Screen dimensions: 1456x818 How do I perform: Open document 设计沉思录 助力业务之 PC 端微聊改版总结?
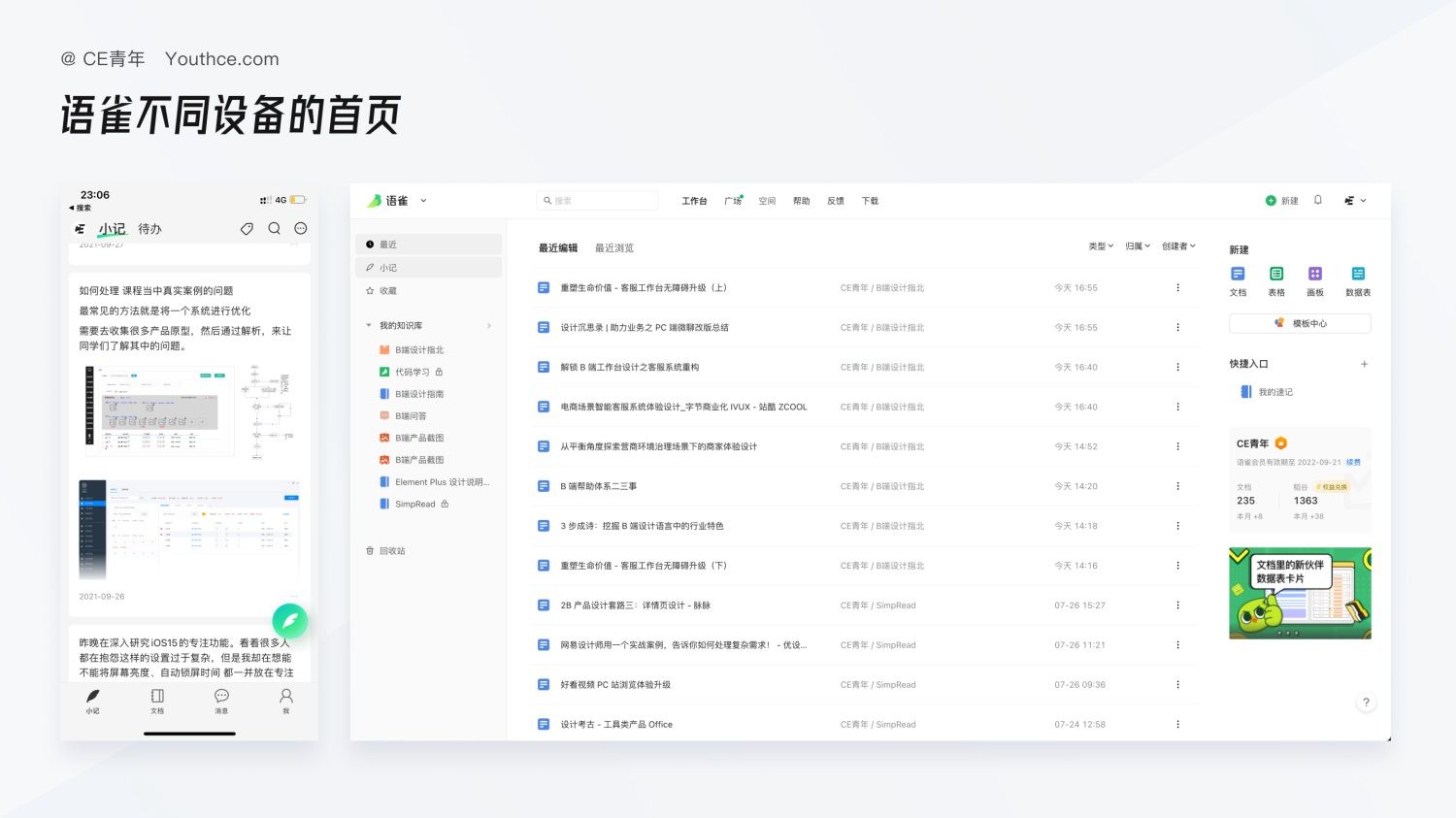coord(645,328)
